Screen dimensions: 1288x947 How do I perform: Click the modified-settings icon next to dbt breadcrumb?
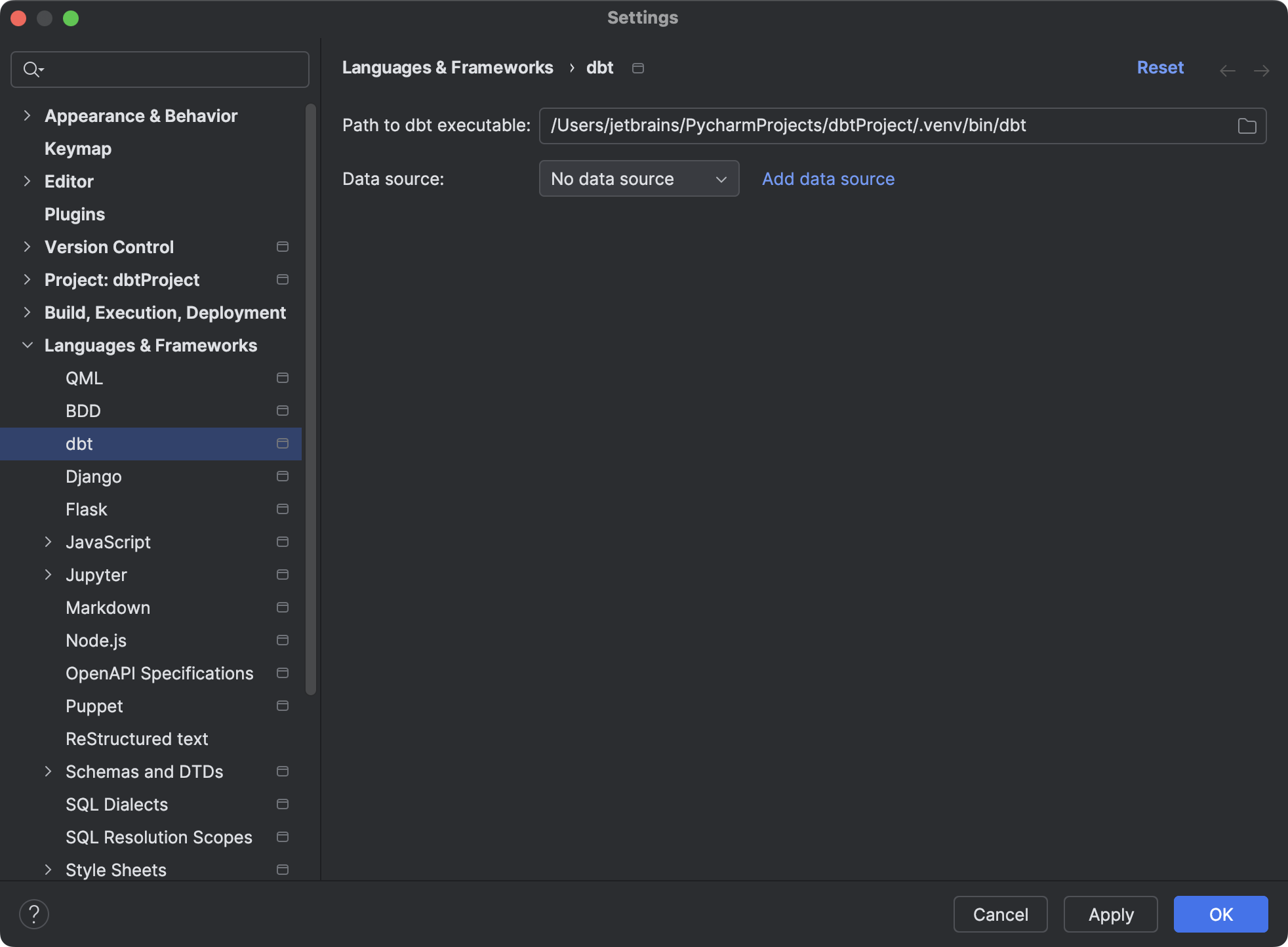point(637,68)
